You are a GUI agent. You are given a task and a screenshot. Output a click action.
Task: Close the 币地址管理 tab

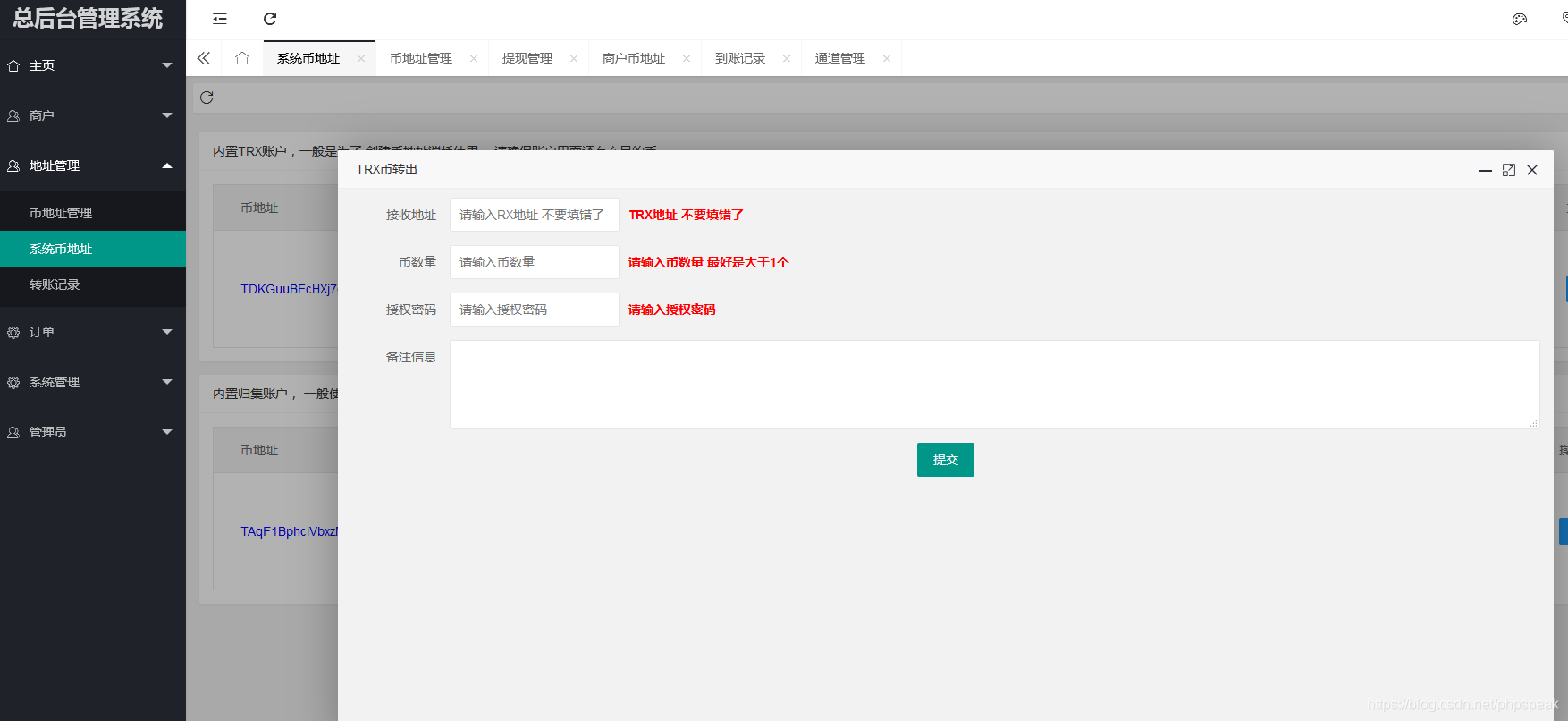click(x=474, y=58)
